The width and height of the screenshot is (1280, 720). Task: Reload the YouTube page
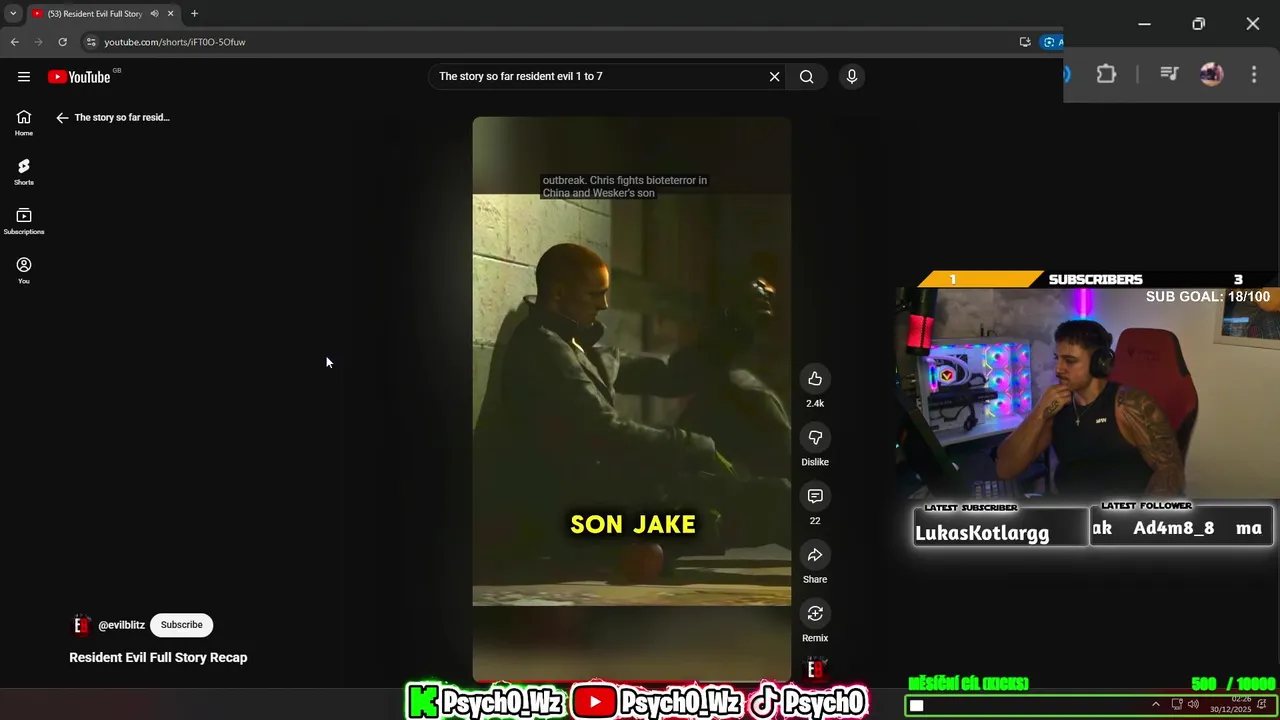[x=63, y=42]
